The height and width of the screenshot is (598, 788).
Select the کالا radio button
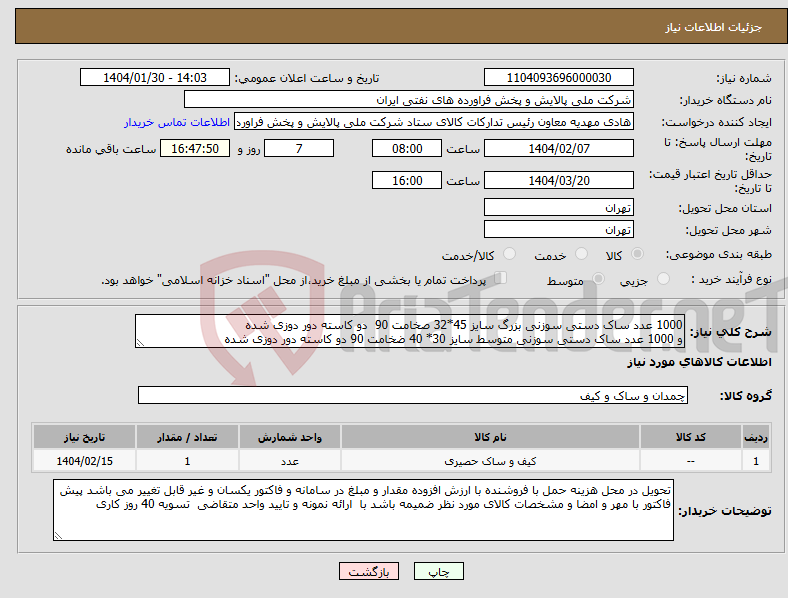pos(637,254)
